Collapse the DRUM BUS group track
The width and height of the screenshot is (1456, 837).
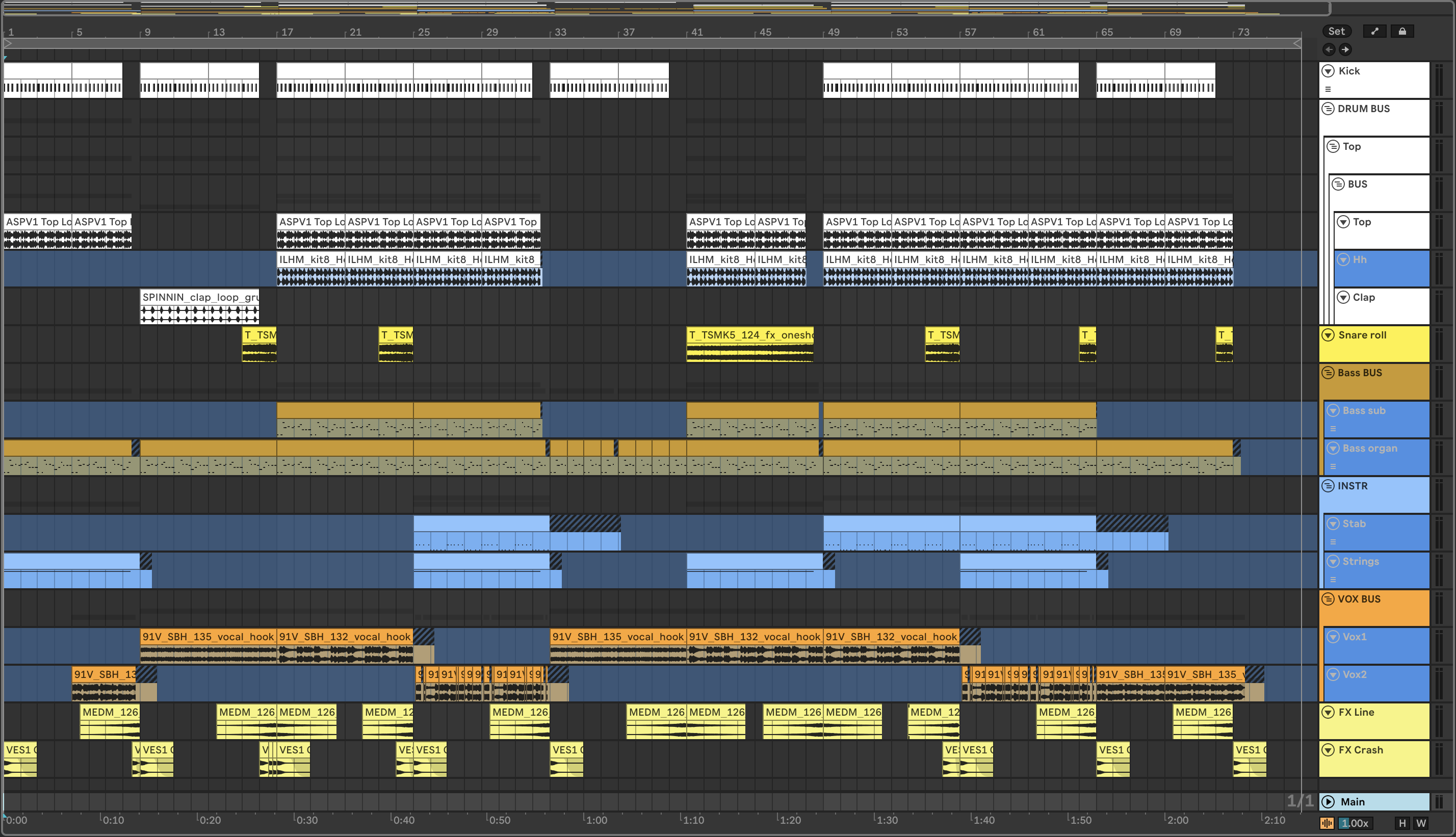pyautogui.click(x=1328, y=109)
